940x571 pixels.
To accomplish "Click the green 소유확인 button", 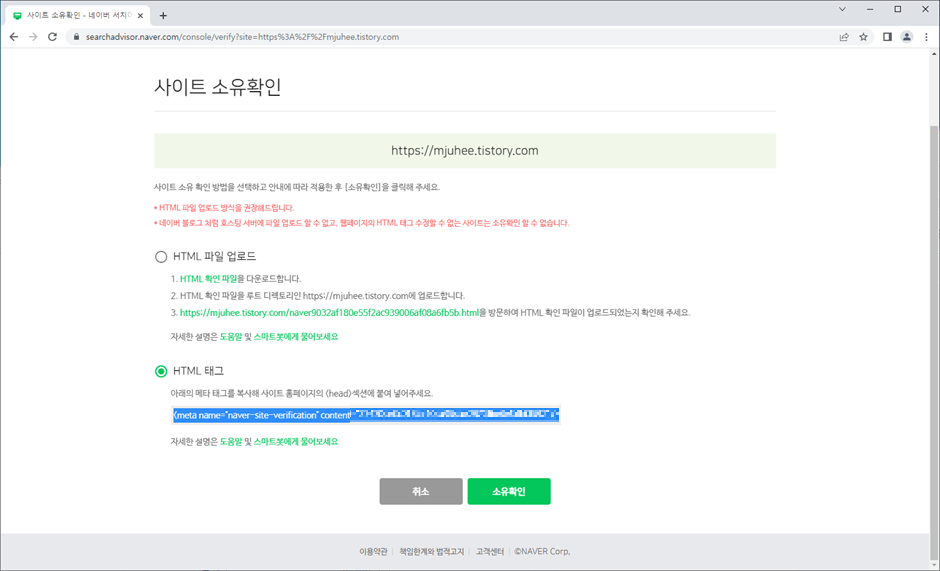I will click(509, 491).
